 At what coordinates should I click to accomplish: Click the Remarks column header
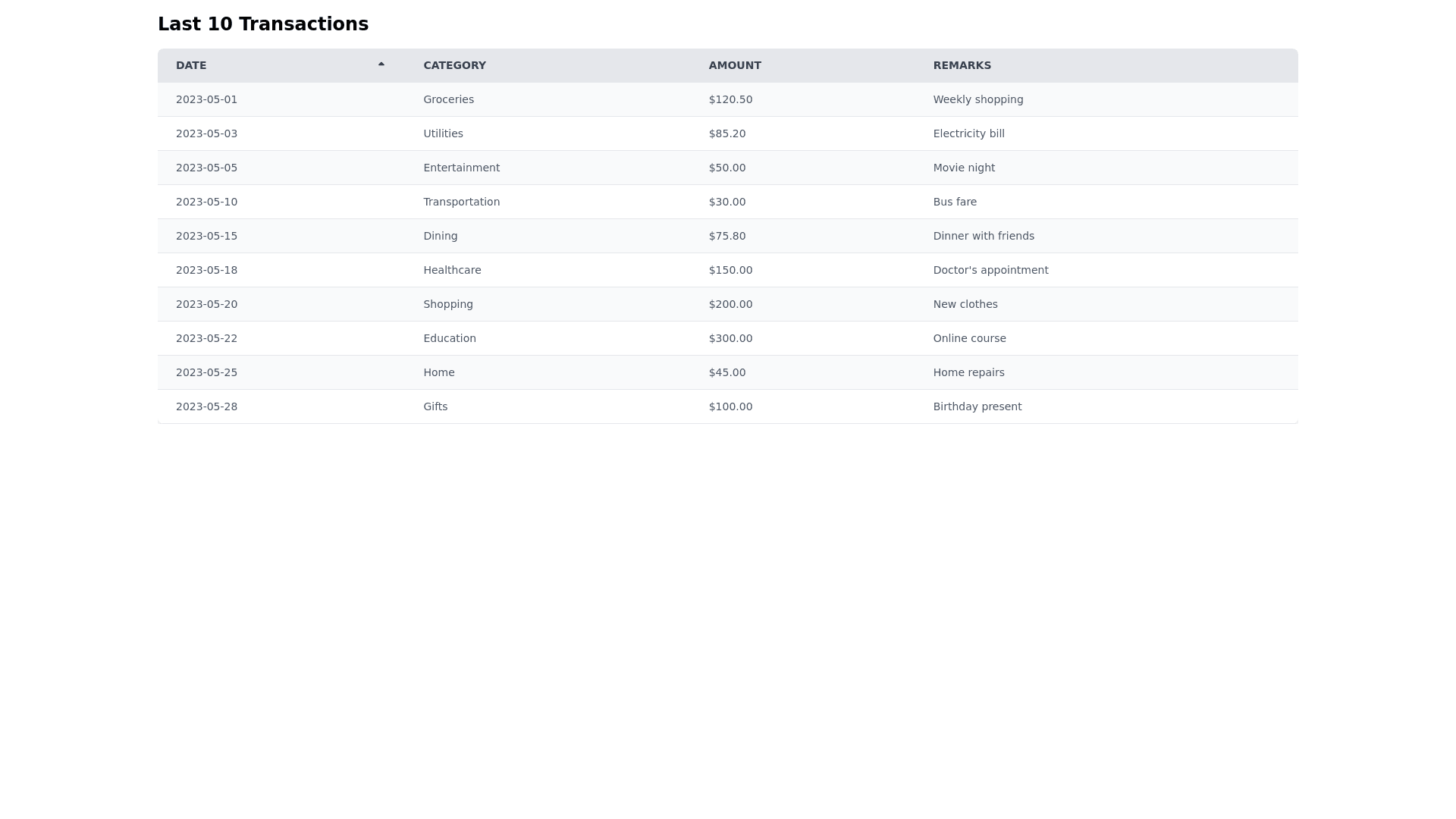[x=962, y=65]
